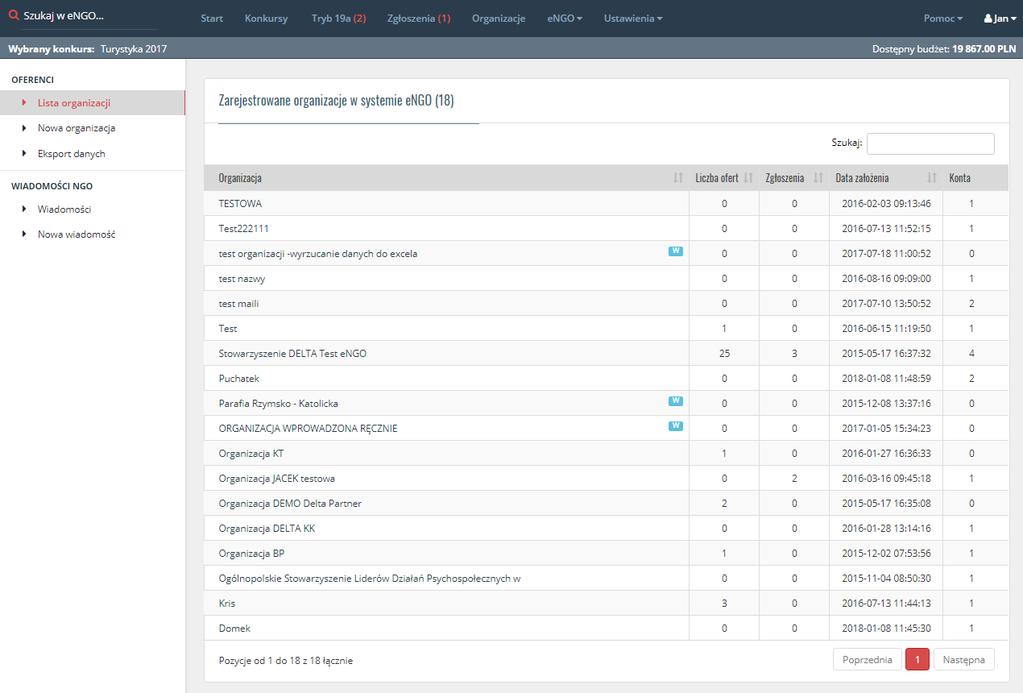Click the Pozycje od 1 do 18 summary
Image resolution: width=1023 pixels, height=693 pixels.
coord(286,660)
